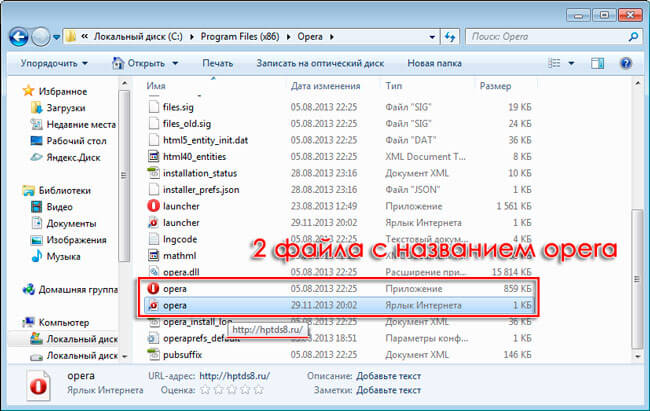Expand the address bar history dropdown
The height and width of the screenshot is (411, 650).
click(x=432, y=37)
